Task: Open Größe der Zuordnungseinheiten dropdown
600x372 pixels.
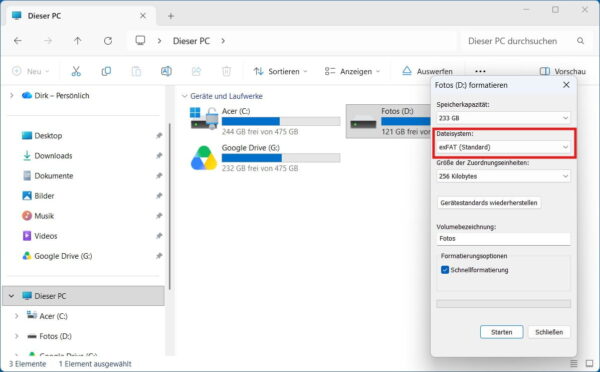Action: pos(503,176)
